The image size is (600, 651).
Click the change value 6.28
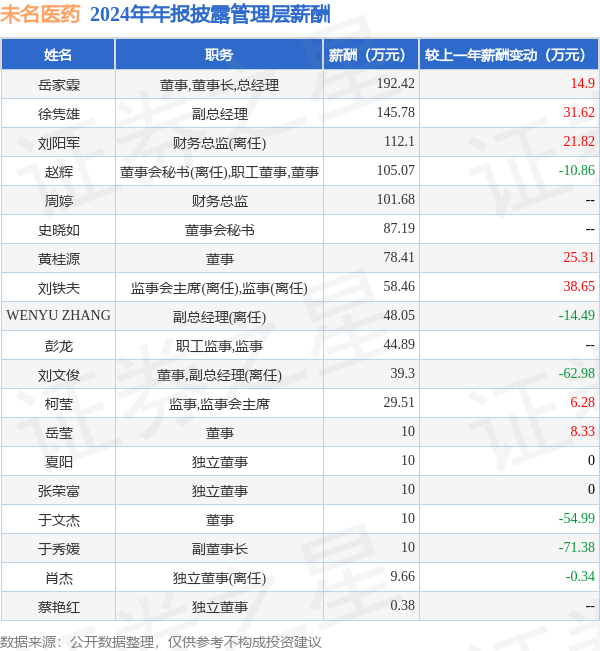point(582,402)
